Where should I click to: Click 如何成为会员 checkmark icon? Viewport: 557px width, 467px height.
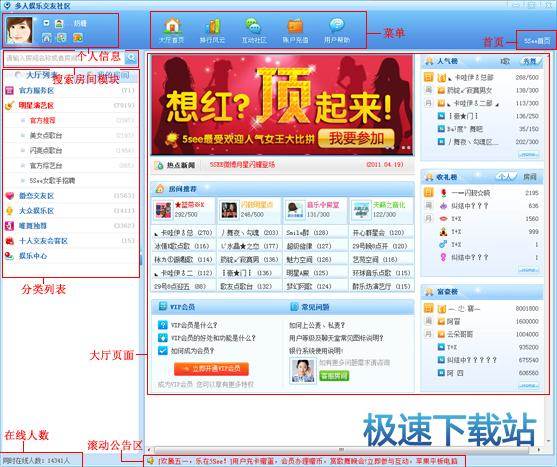[162, 351]
